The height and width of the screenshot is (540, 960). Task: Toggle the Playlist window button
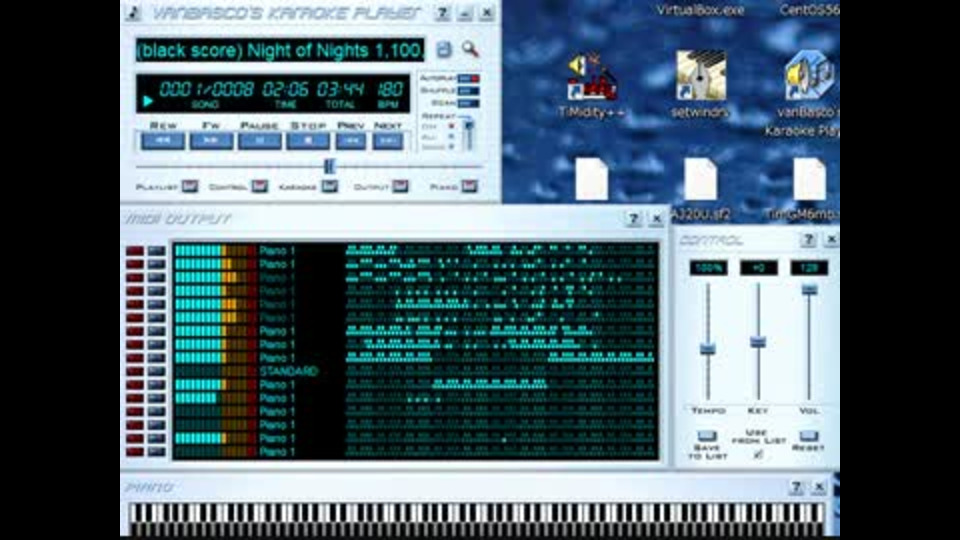tap(190, 186)
